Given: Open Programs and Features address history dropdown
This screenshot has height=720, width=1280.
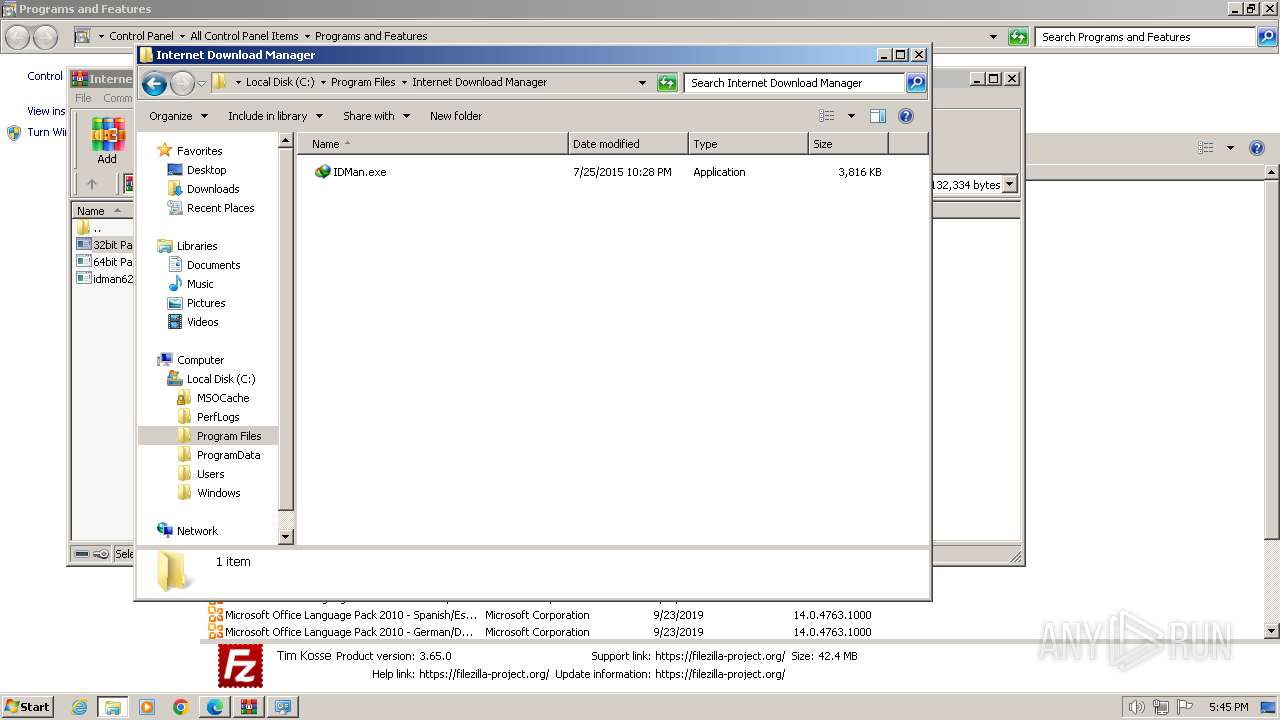Looking at the screenshot, I should [x=993, y=37].
